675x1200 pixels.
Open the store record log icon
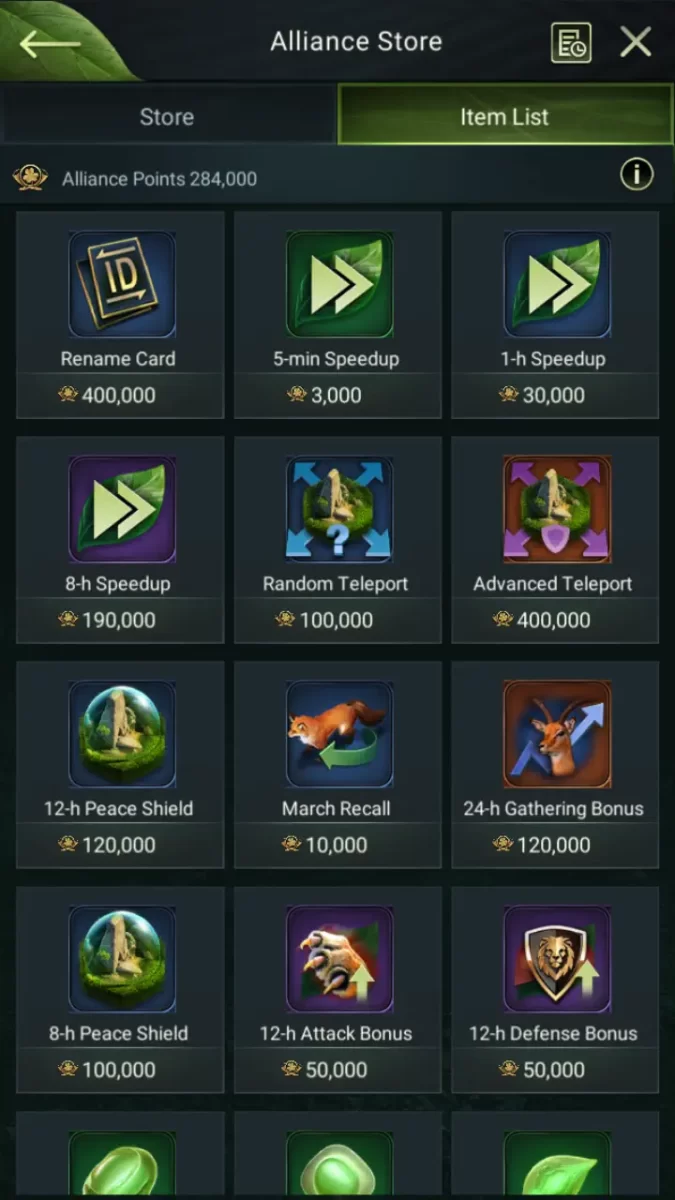click(x=571, y=43)
